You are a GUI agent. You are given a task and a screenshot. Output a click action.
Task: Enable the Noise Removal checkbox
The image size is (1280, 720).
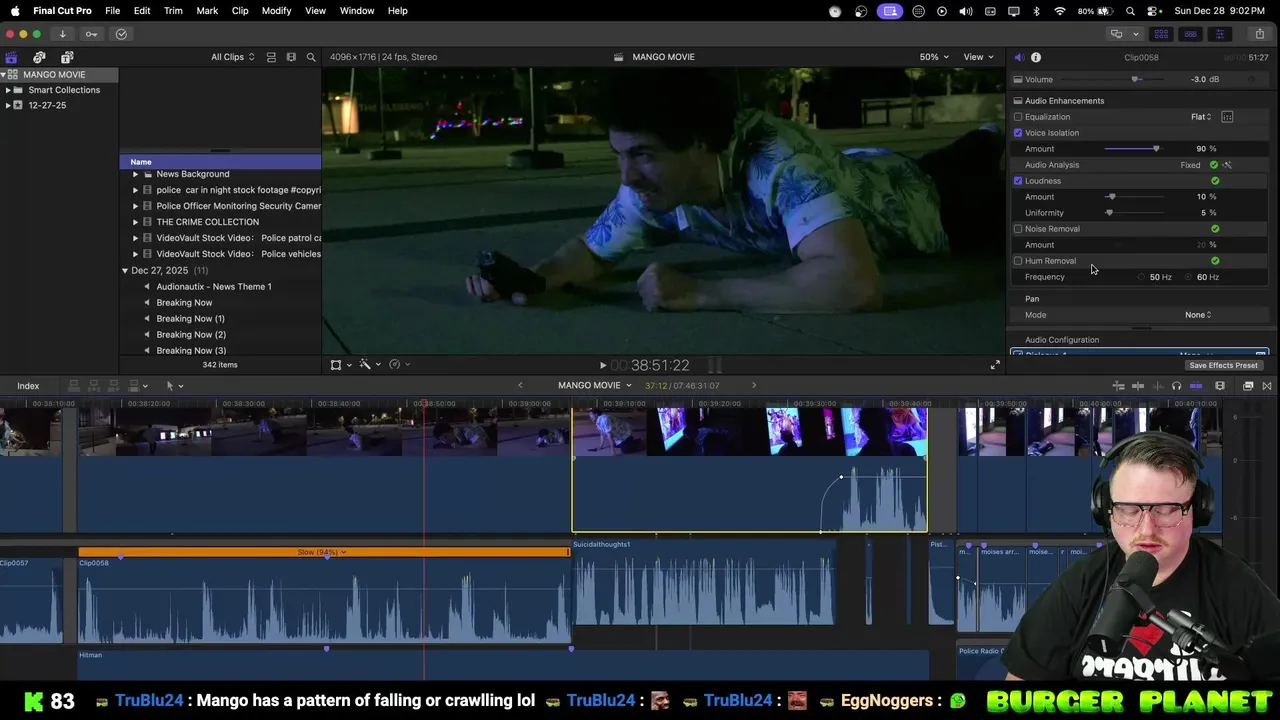pyautogui.click(x=1018, y=229)
